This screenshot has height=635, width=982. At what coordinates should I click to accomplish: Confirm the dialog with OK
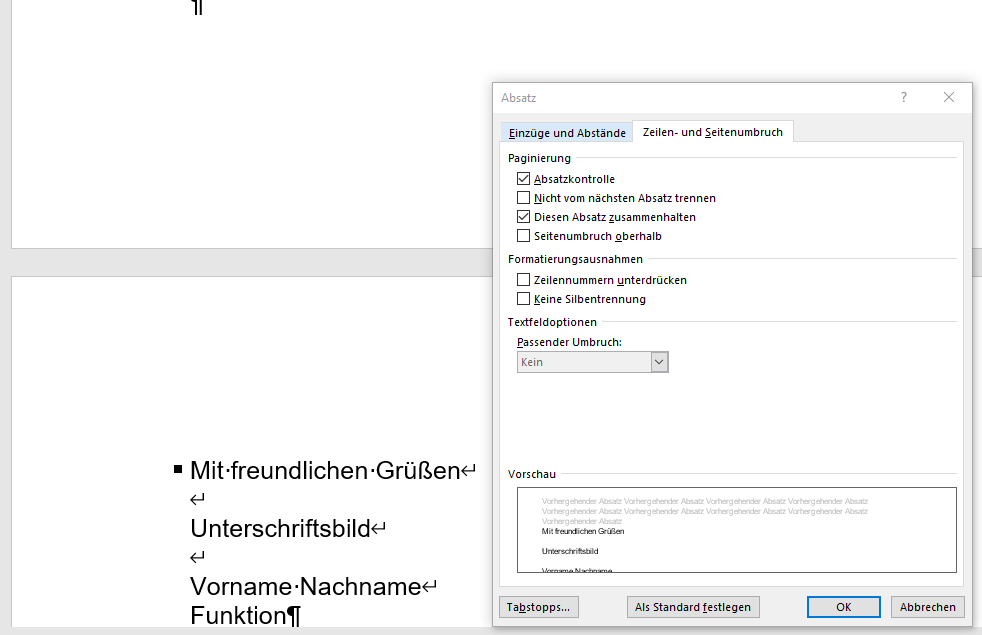pos(843,607)
